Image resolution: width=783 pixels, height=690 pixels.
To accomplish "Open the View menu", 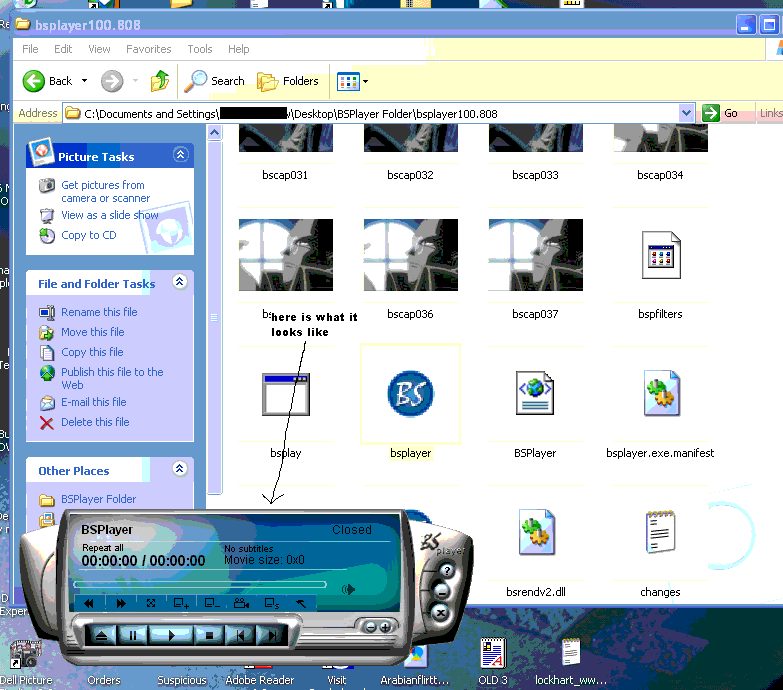I will click(x=99, y=49).
